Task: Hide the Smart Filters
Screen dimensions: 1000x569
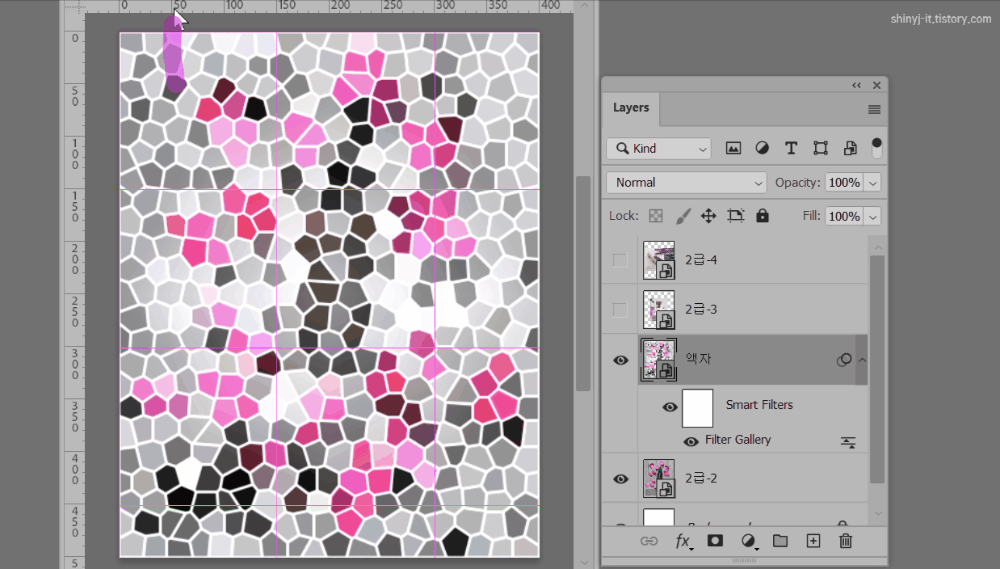Action: (x=670, y=407)
